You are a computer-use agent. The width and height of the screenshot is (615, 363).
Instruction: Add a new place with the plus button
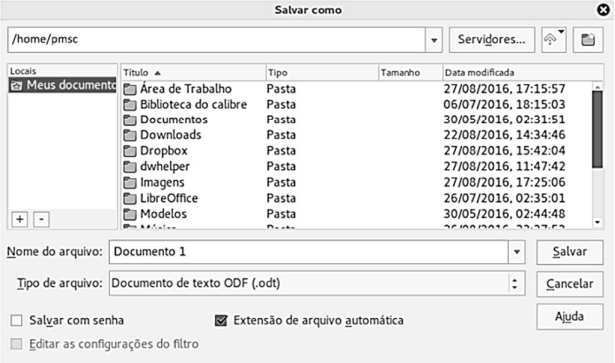(x=20, y=219)
